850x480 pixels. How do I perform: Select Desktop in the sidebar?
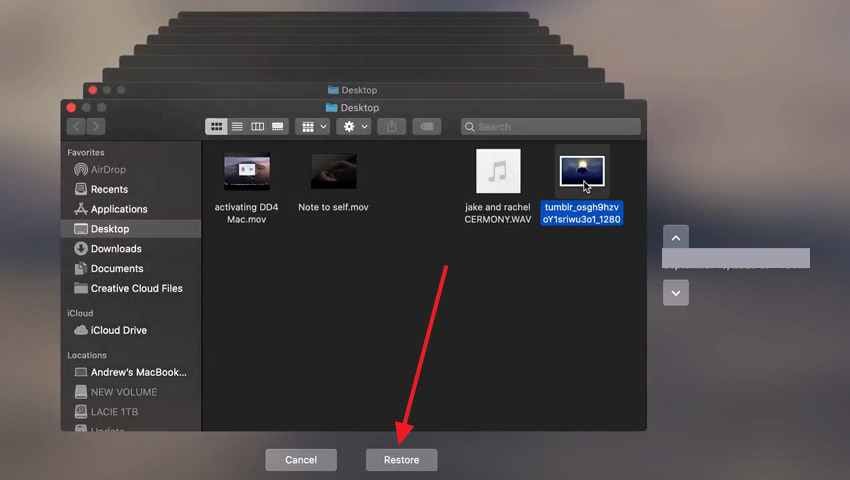click(130, 229)
